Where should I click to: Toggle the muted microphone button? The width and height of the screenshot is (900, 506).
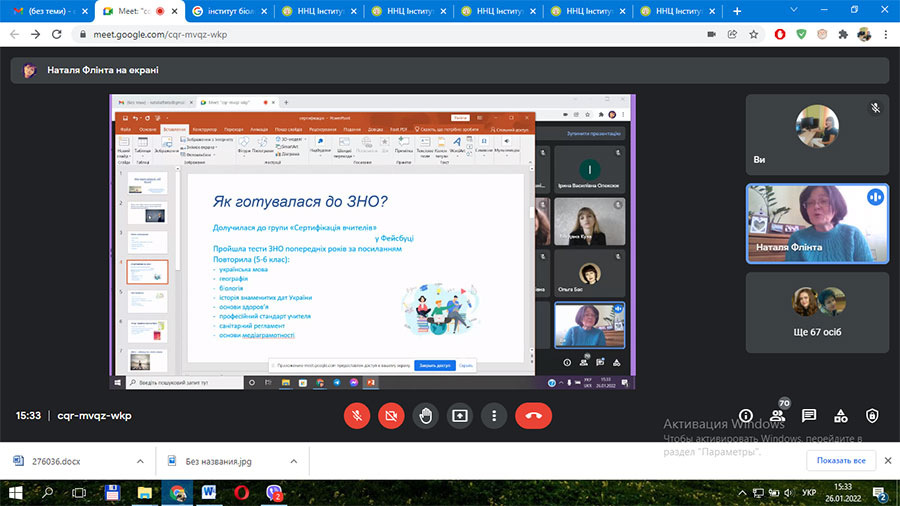[x=357, y=415]
